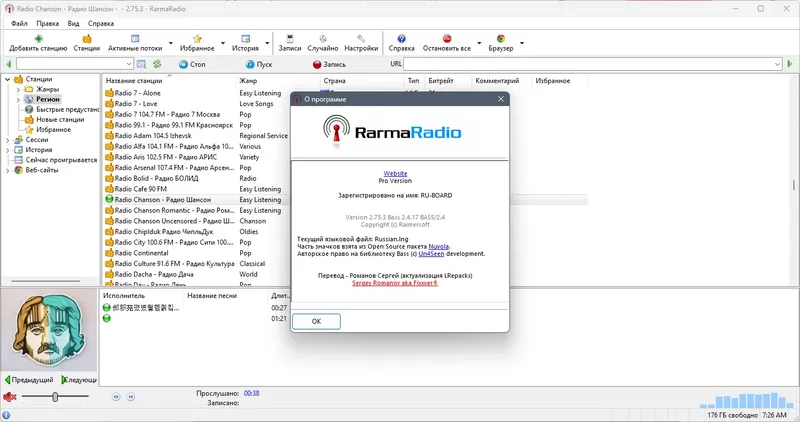Open the Избранное dropdown arrow

click(x=223, y=43)
